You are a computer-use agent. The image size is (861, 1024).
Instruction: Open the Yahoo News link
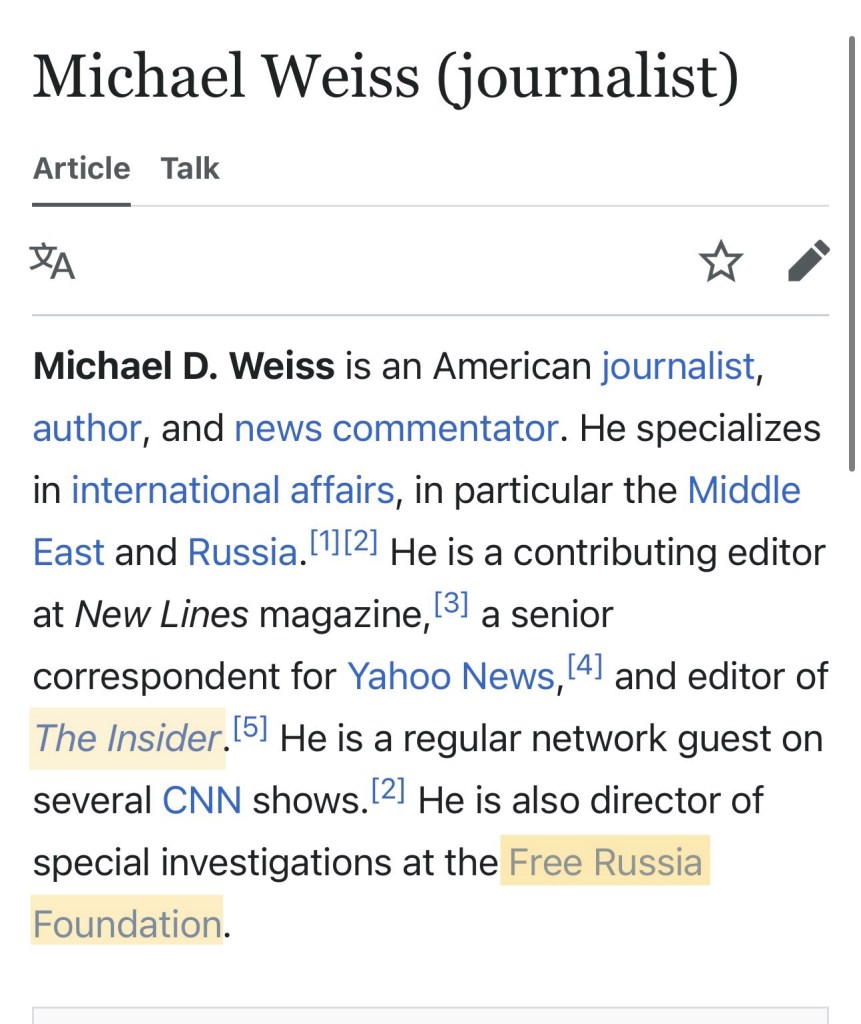click(450, 677)
